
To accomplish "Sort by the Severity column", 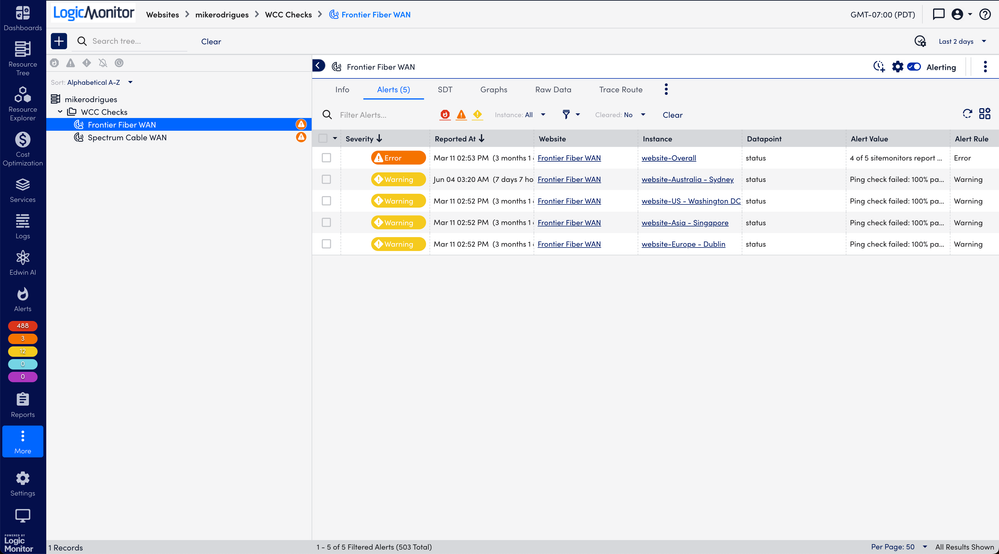I will [363, 138].
